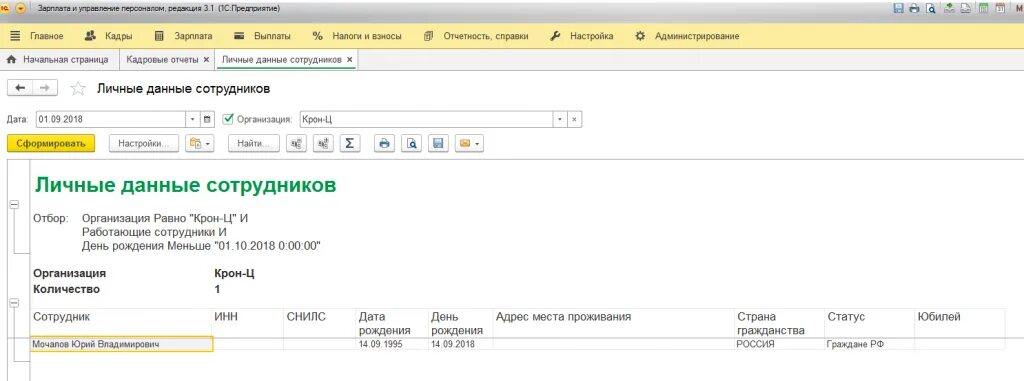This screenshot has height=381, width=1024.
Task: Open the Зарплата section
Action: coord(184,36)
